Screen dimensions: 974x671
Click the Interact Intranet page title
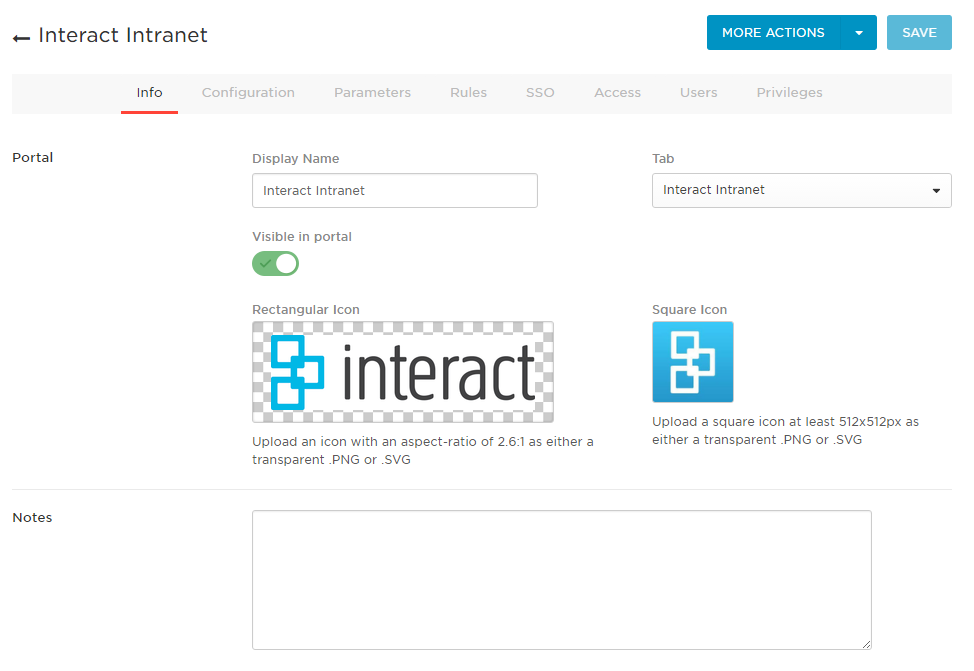(x=123, y=35)
